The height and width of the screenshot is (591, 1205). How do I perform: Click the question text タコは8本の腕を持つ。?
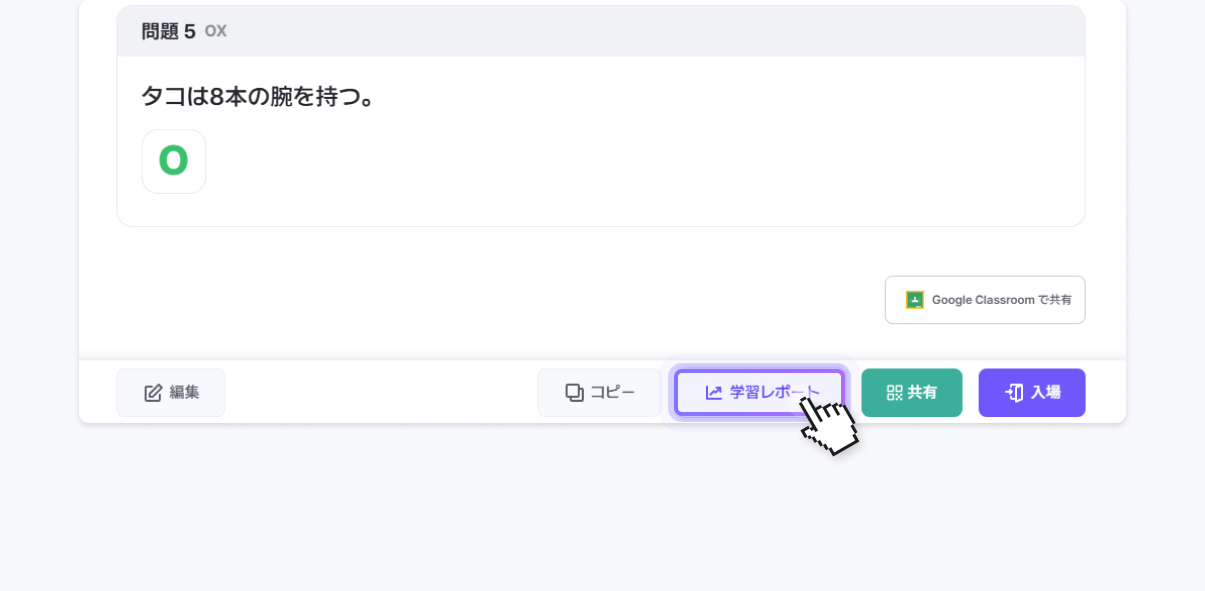pos(258,97)
